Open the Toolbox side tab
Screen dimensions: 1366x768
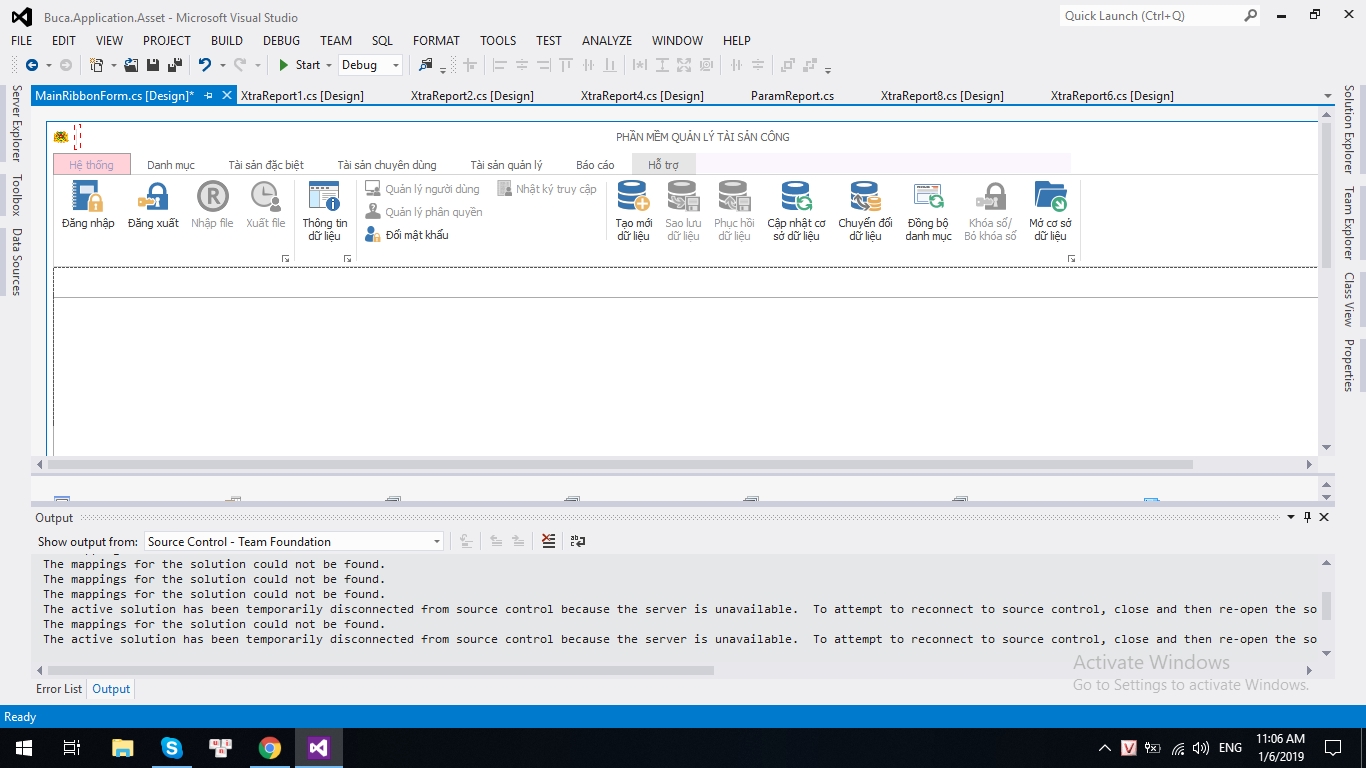16,195
